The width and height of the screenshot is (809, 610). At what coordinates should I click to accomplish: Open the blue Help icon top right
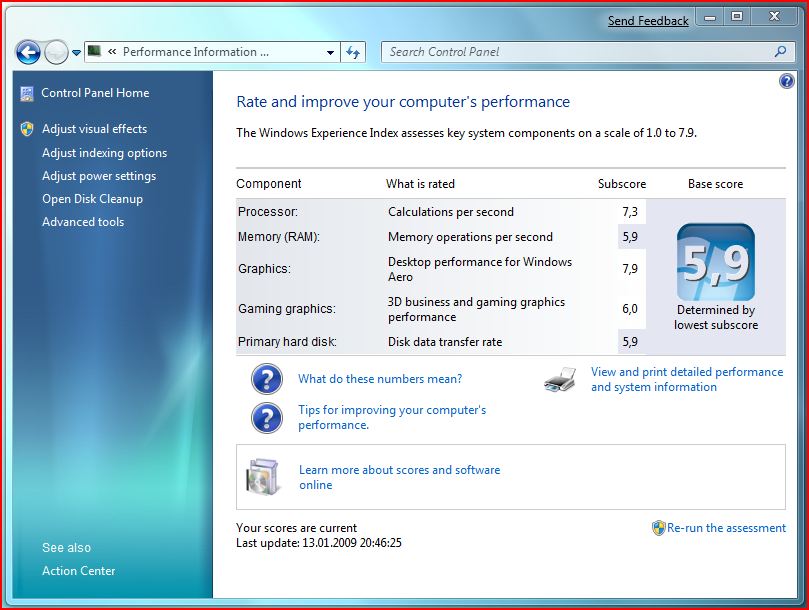tap(786, 81)
